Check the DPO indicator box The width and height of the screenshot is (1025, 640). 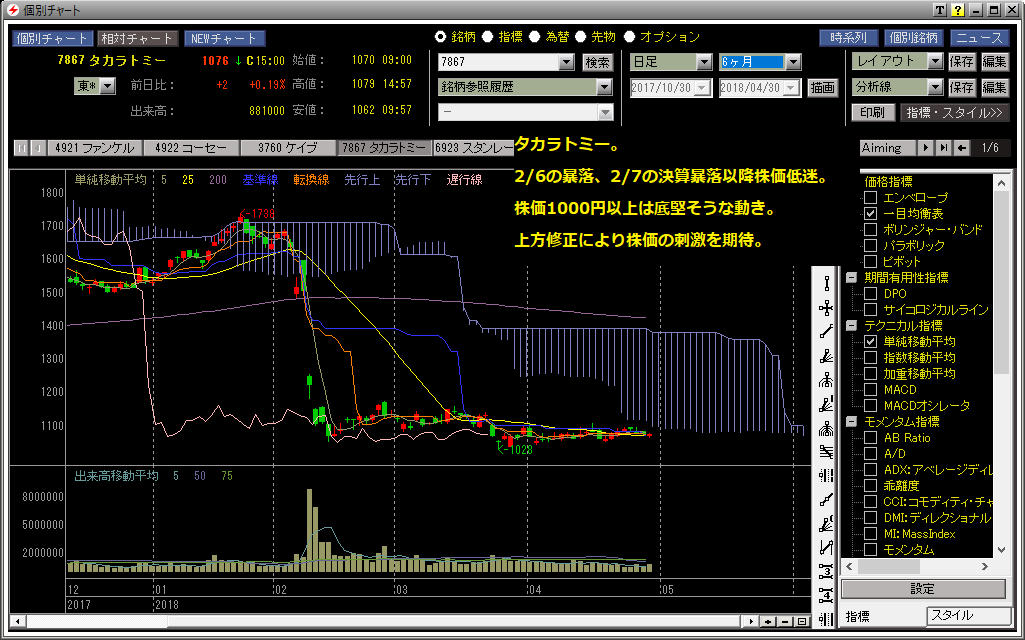[x=870, y=294]
